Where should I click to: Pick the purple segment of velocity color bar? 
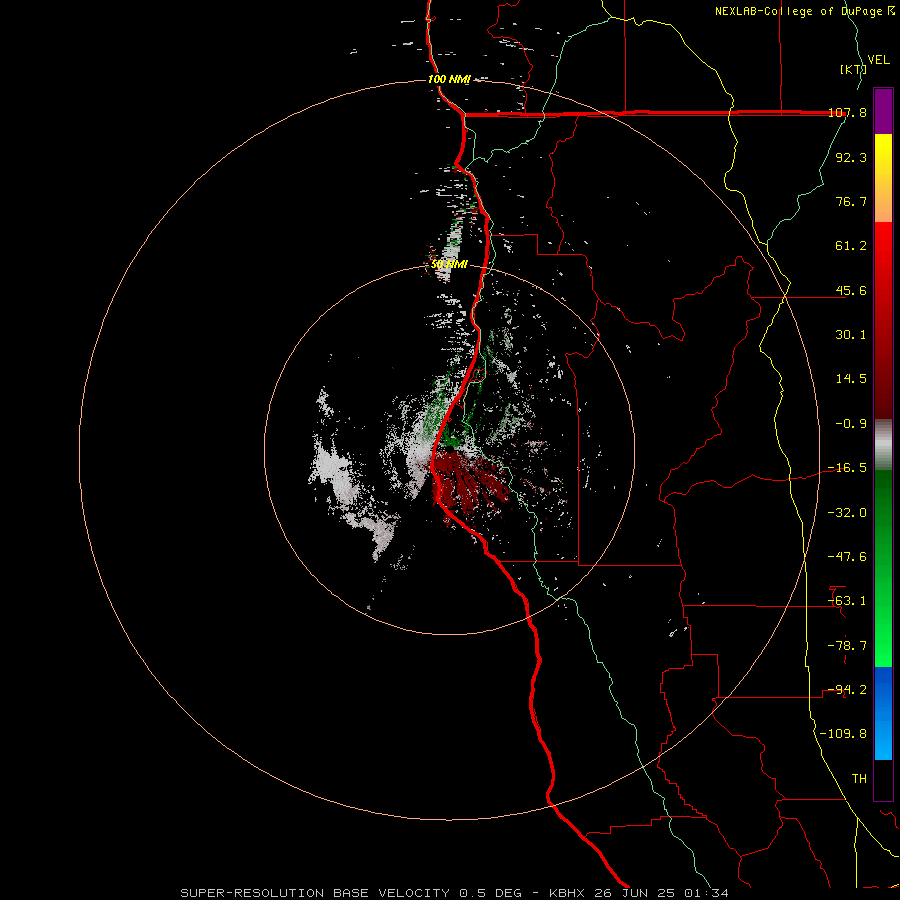click(883, 111)
